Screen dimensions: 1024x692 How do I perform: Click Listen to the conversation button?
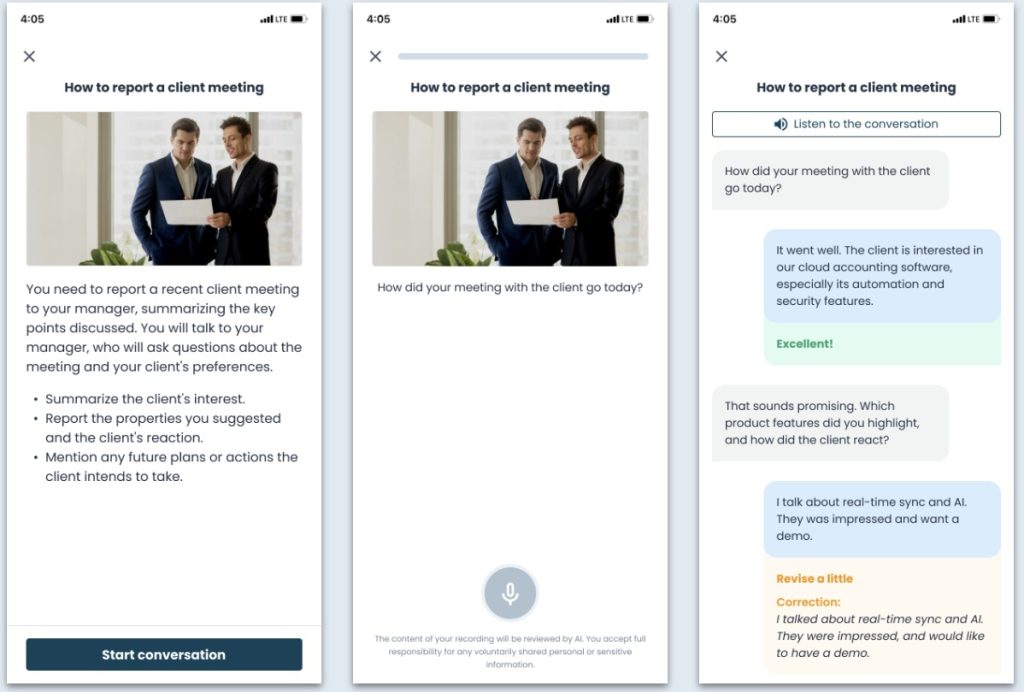(856, 124)
